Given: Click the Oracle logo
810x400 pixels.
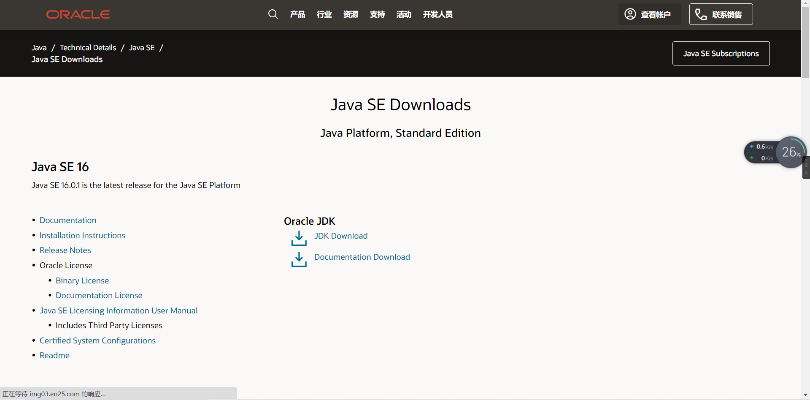Looking at the screenshot, I should coord(78,15).
